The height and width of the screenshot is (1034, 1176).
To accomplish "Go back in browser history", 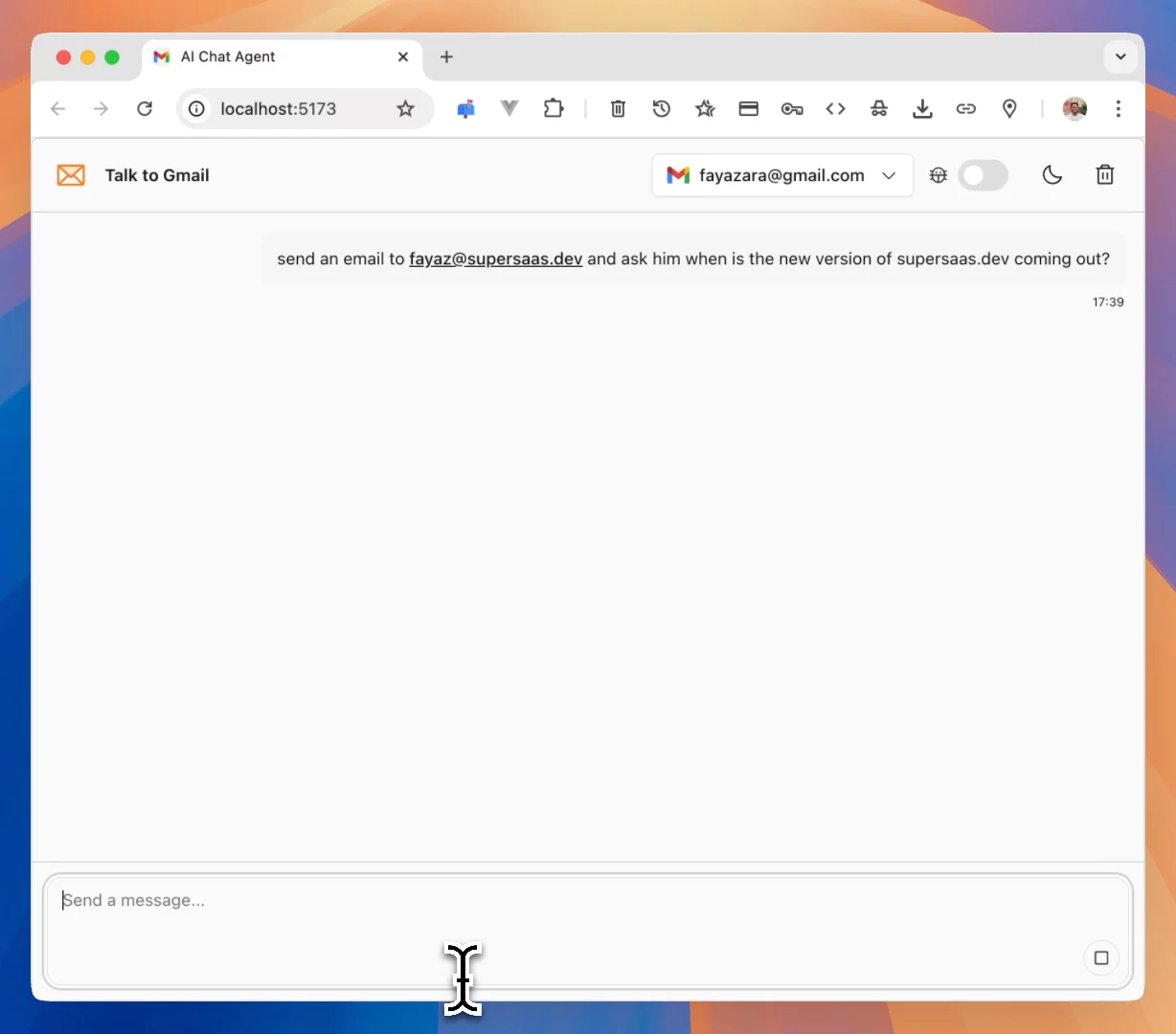I will [57, 109].
